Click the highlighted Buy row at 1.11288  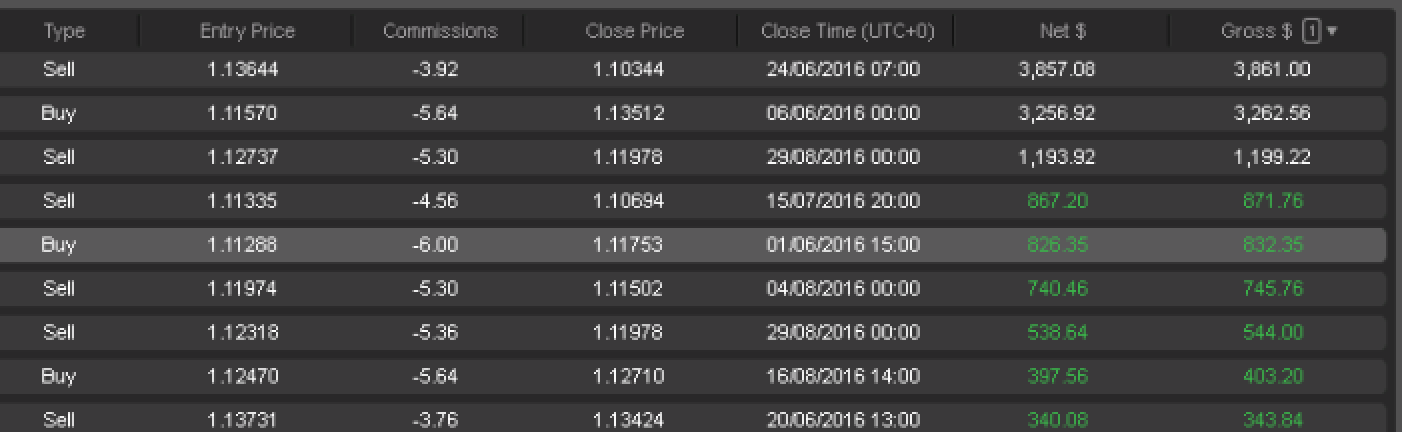click(x=692, y=245)
